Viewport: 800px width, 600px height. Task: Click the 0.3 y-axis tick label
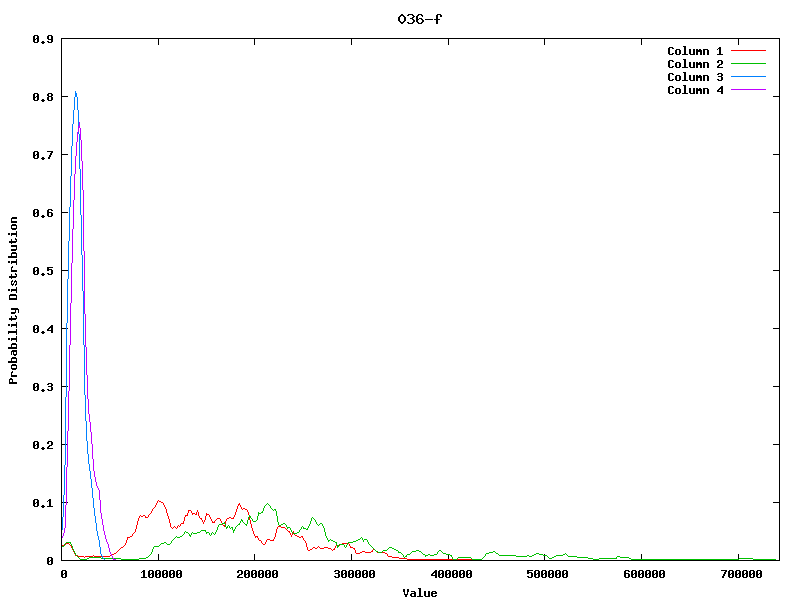click(x=43, y=387)
